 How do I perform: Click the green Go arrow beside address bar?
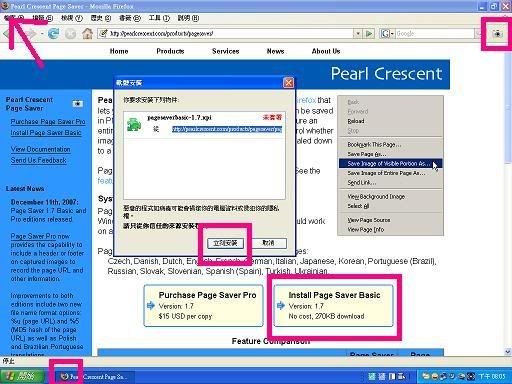click(369, 33)
